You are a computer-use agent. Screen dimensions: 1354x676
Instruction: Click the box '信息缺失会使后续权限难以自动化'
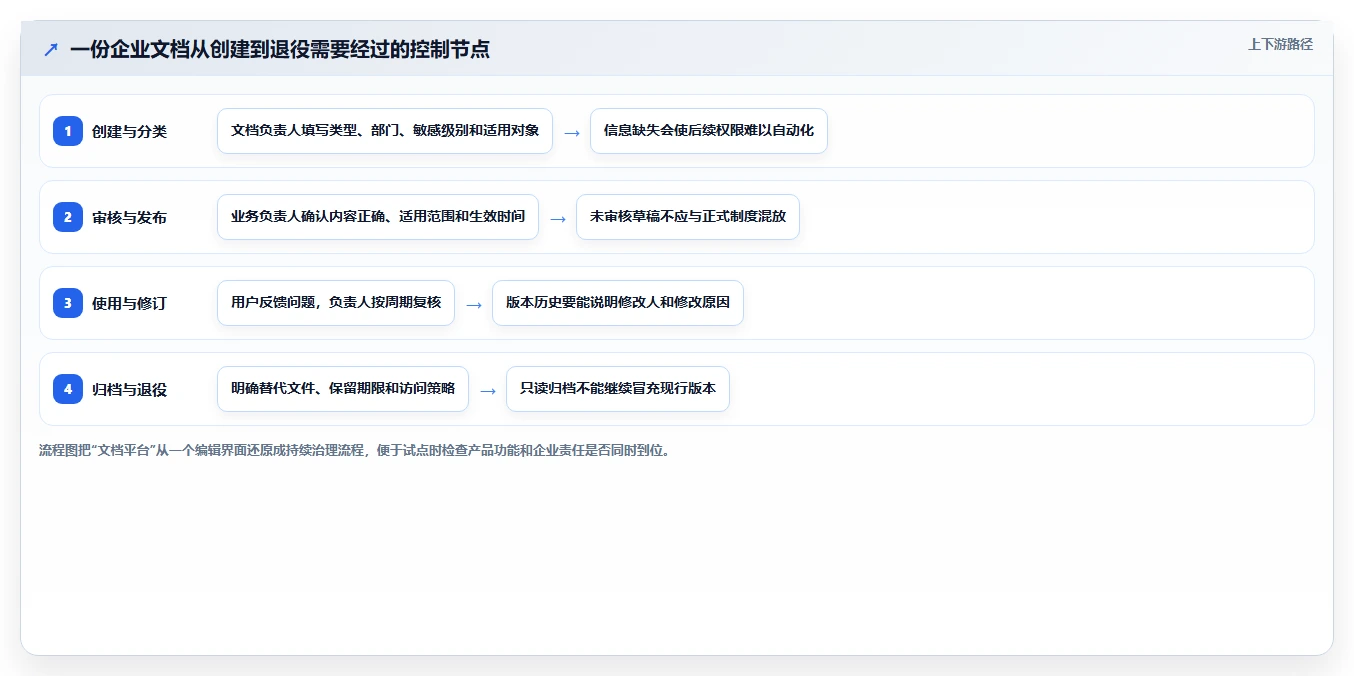point(709,131)
